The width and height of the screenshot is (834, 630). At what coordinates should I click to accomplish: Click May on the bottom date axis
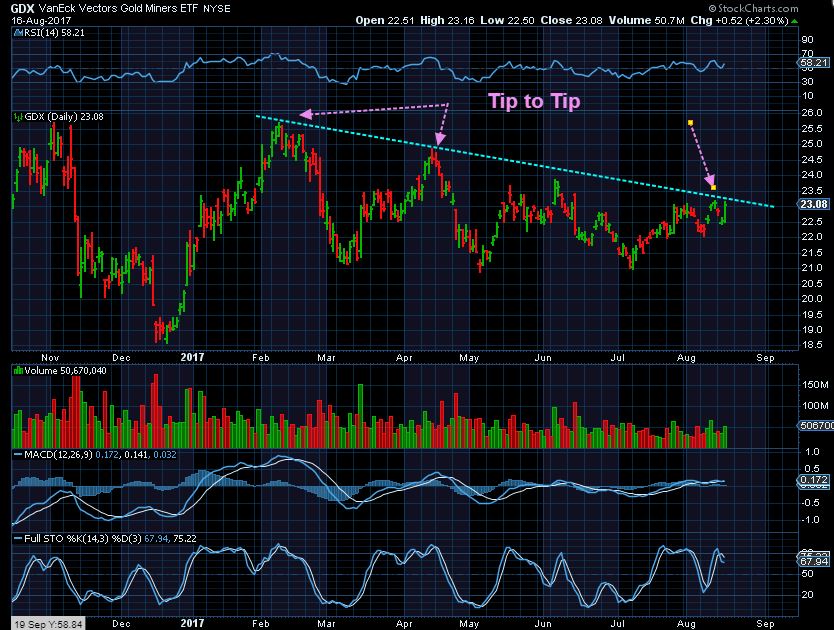[x=469, y=623]
